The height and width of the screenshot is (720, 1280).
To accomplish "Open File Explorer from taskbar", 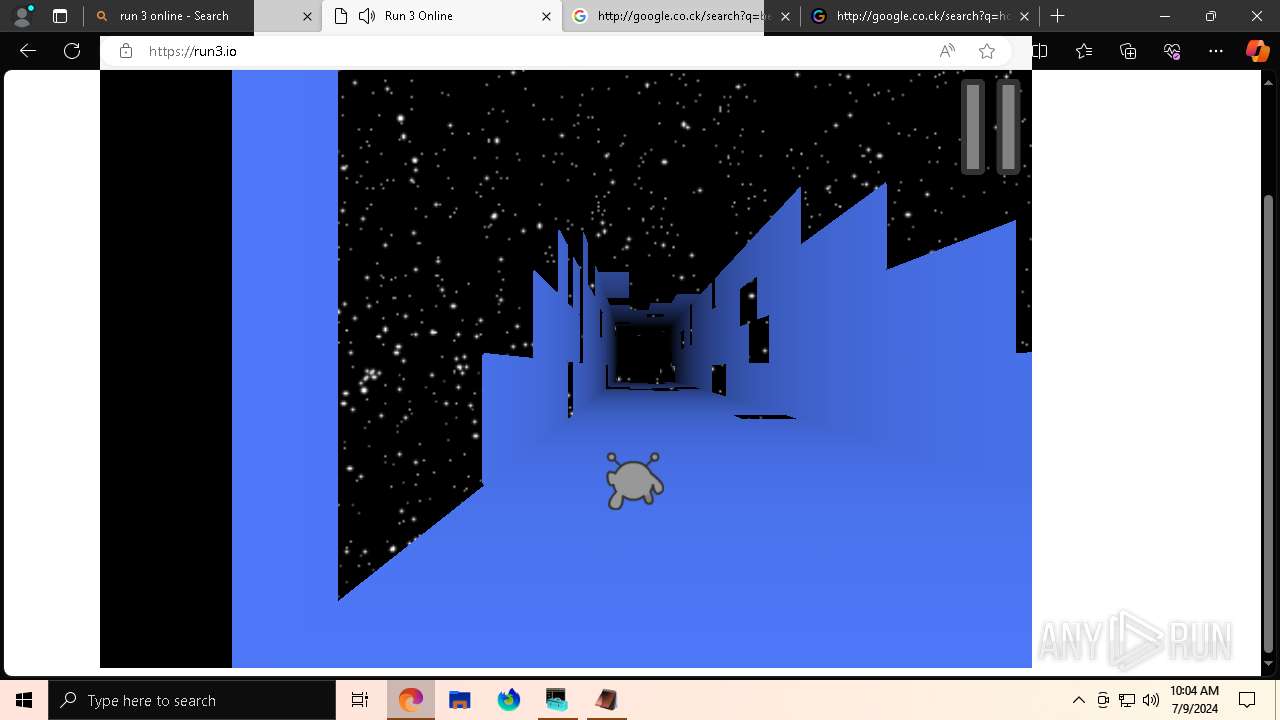I will pos(460,700).
